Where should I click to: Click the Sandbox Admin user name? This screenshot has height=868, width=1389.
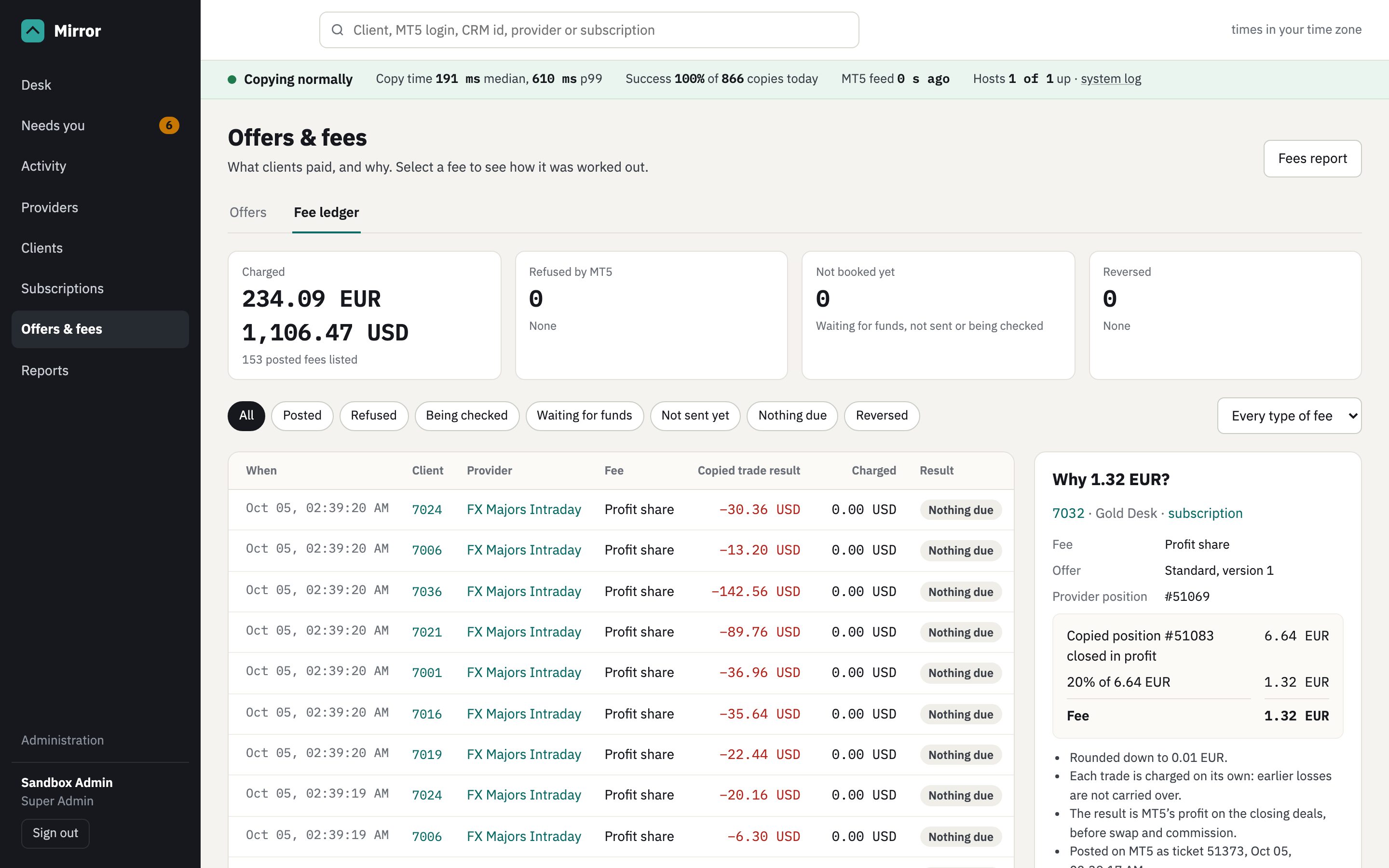pos(67,783)
